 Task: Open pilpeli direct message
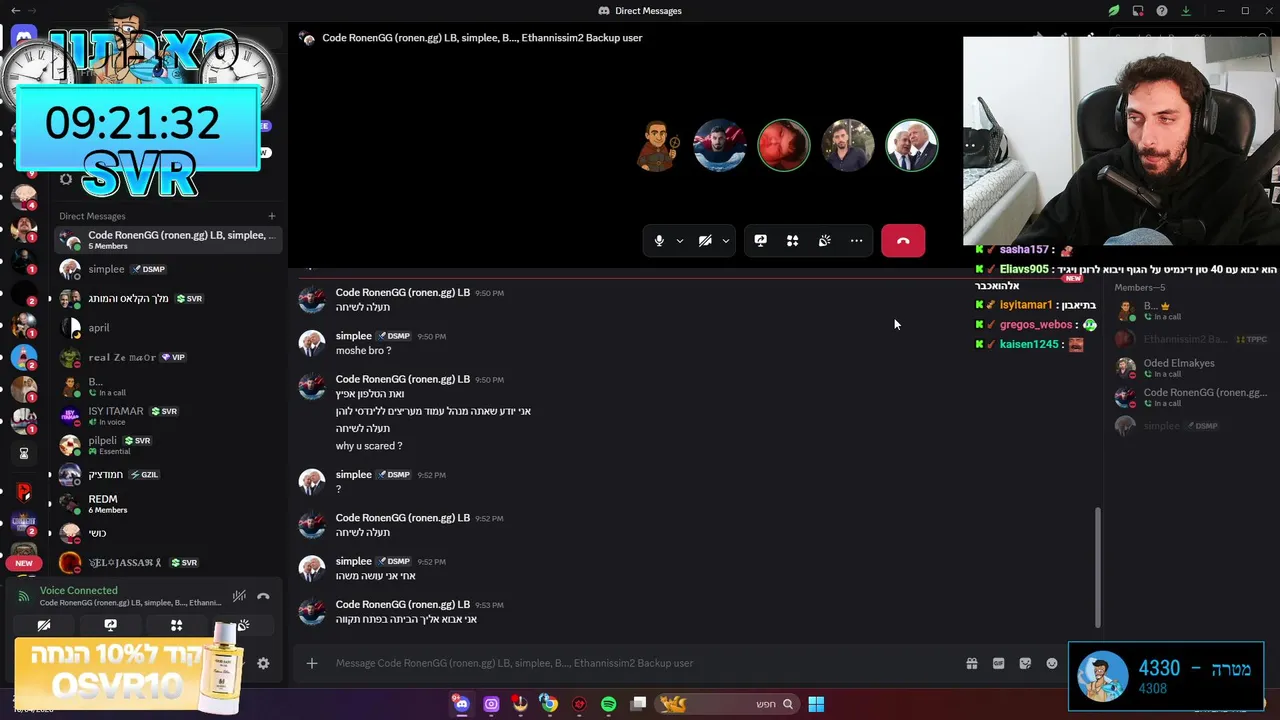click(x=168, y=445)
